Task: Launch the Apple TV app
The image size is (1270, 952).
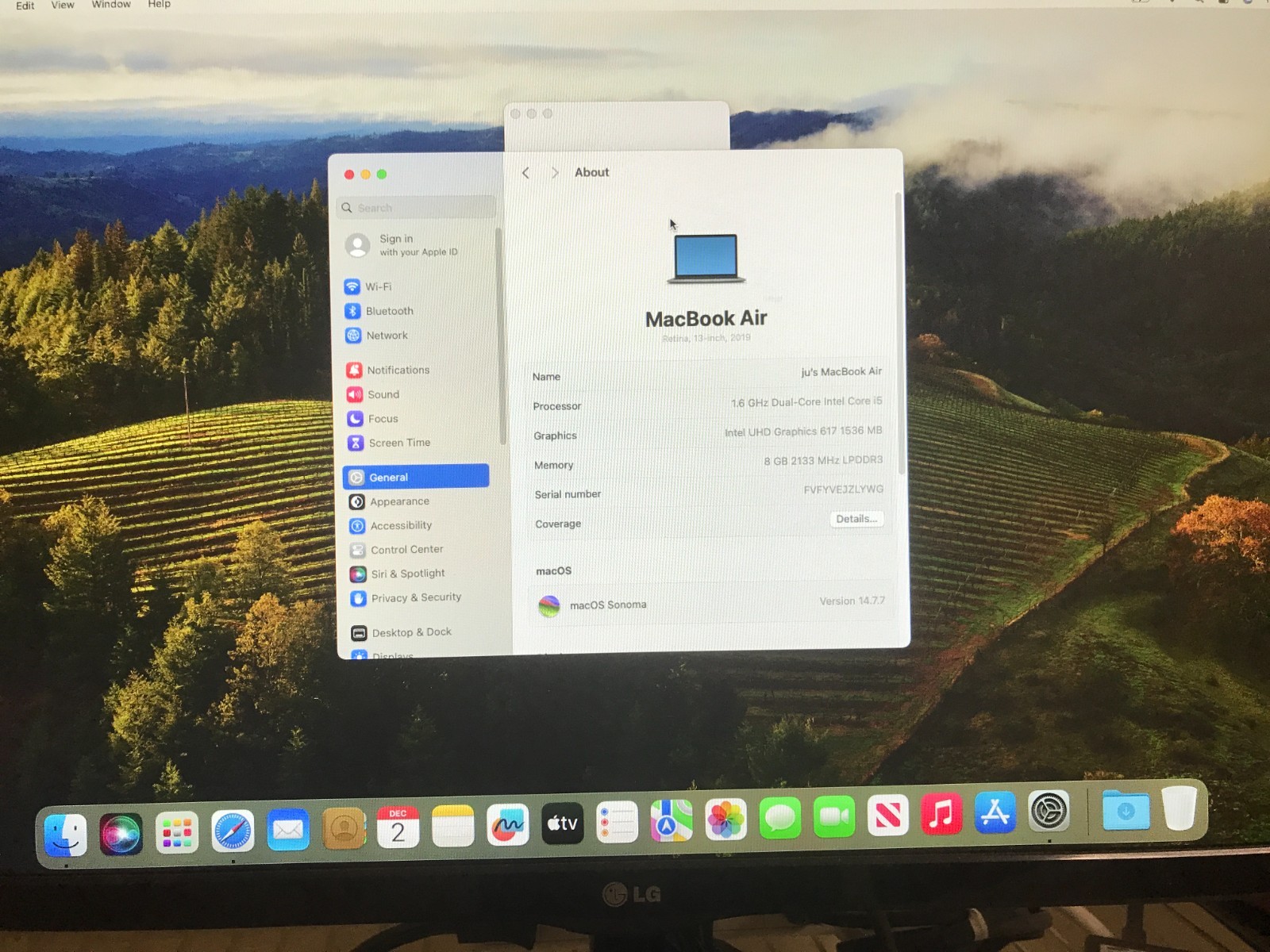Action: tap(562, 823)
